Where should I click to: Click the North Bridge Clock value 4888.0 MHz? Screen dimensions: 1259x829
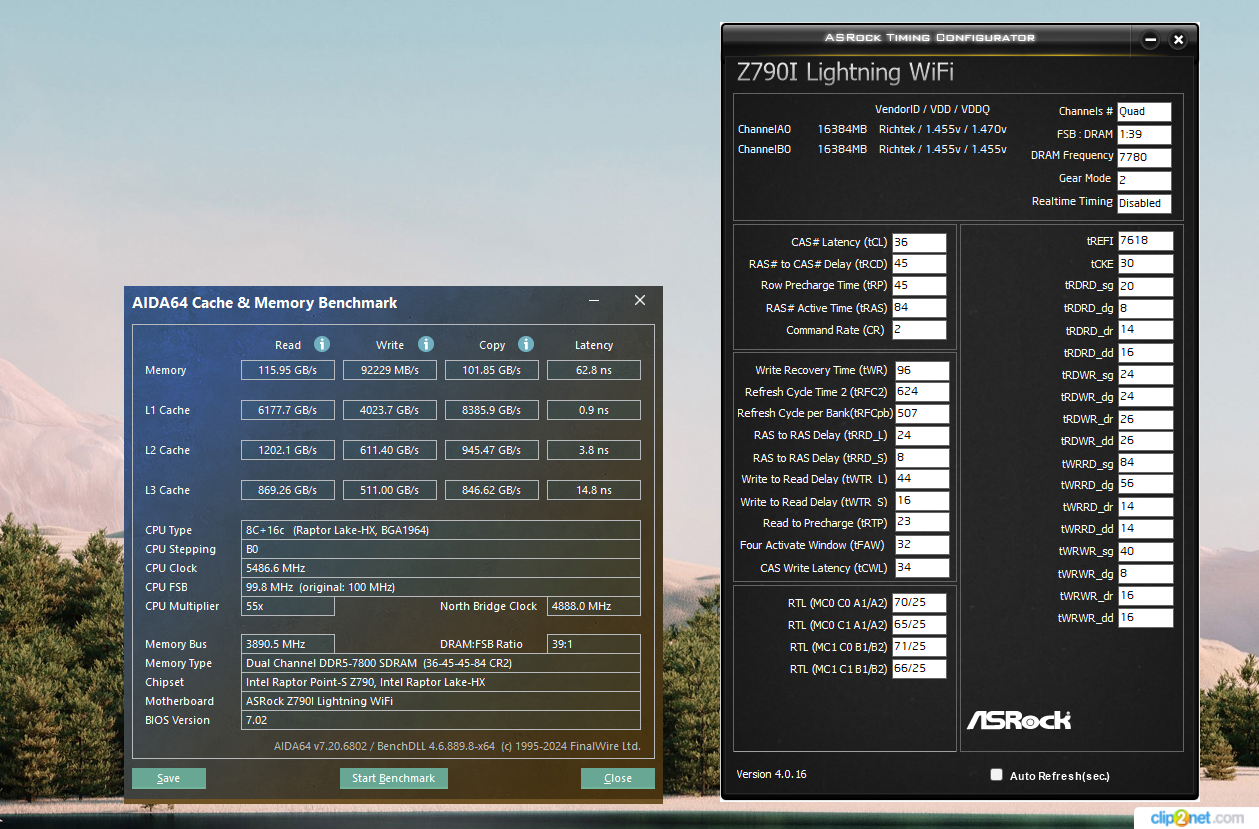(x=594, y=606)
